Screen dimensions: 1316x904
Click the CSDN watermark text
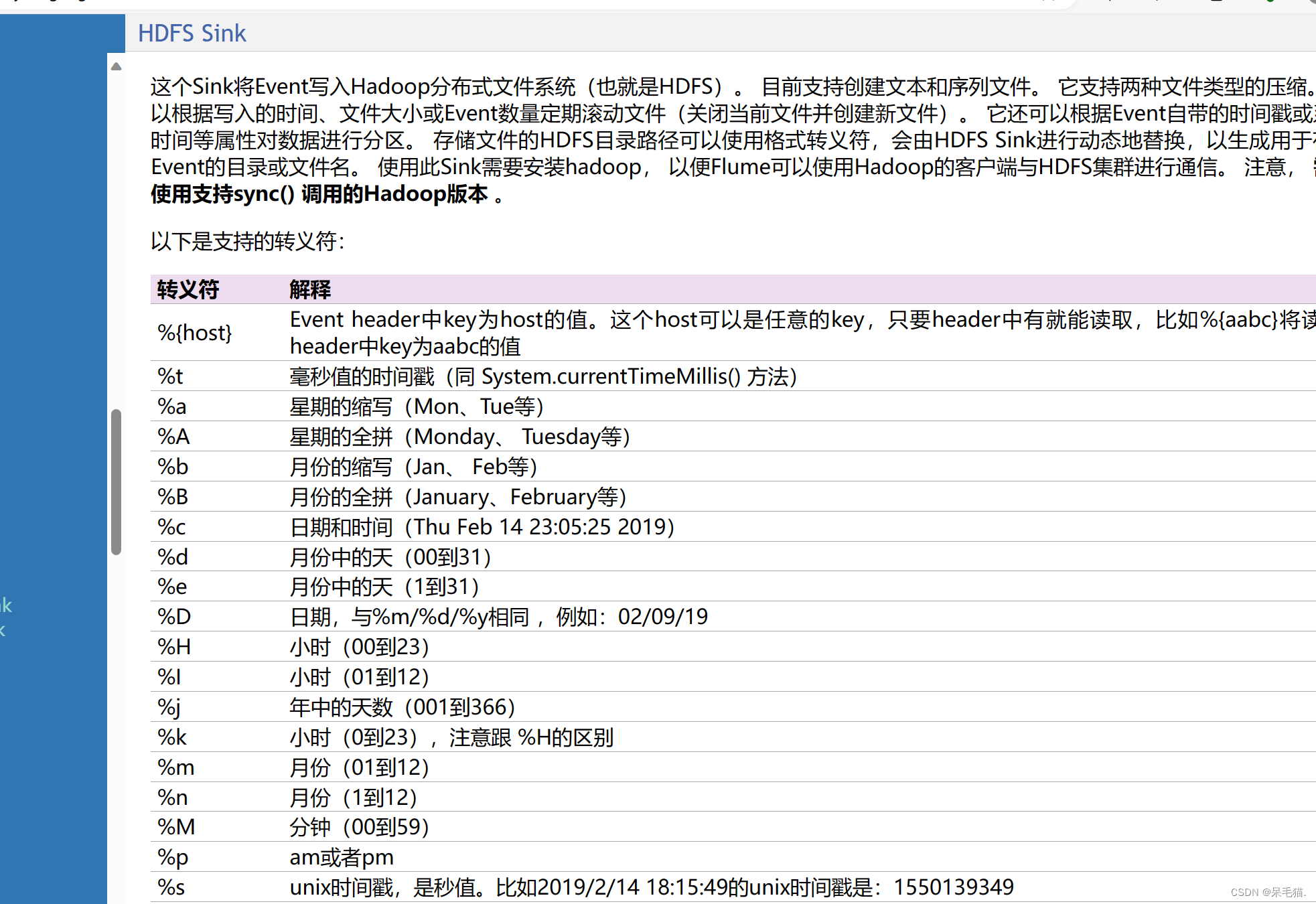pyautogui.click(x=1268, y=892)
